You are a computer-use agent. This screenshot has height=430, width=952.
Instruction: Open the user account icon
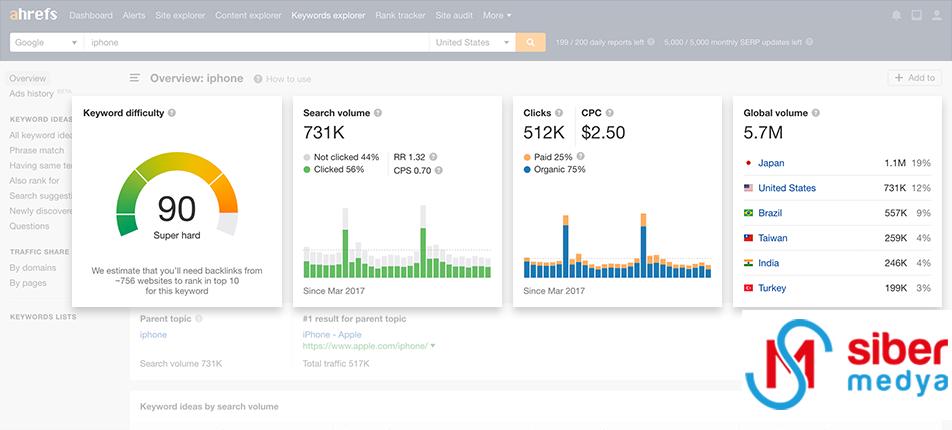[x=936, y=15]
